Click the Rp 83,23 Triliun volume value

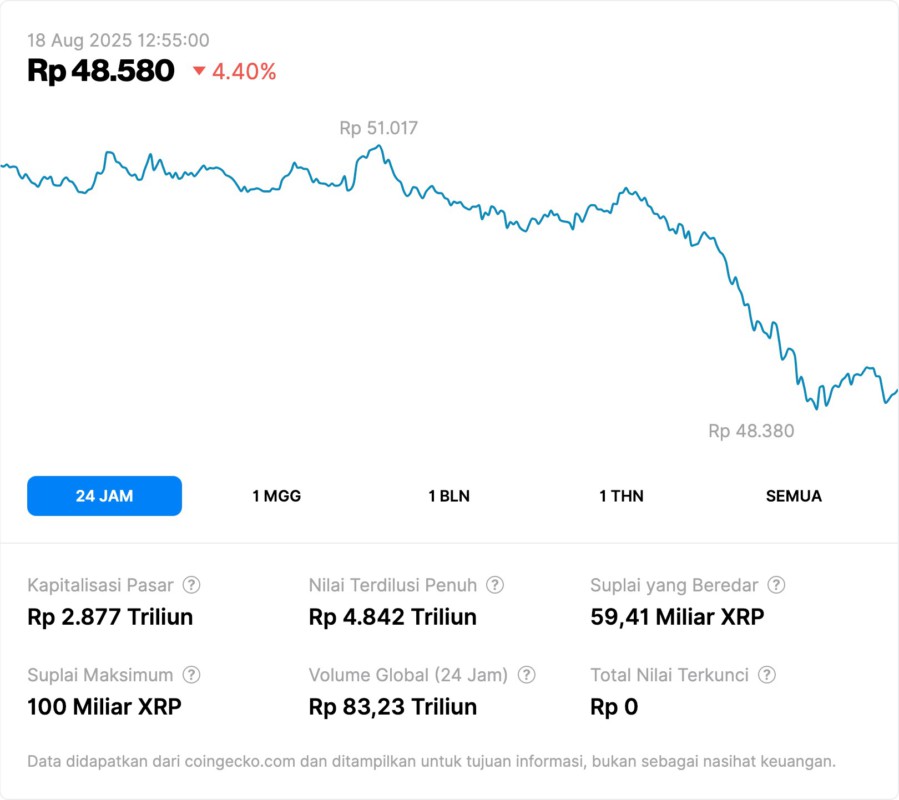[x=393, y=707]
